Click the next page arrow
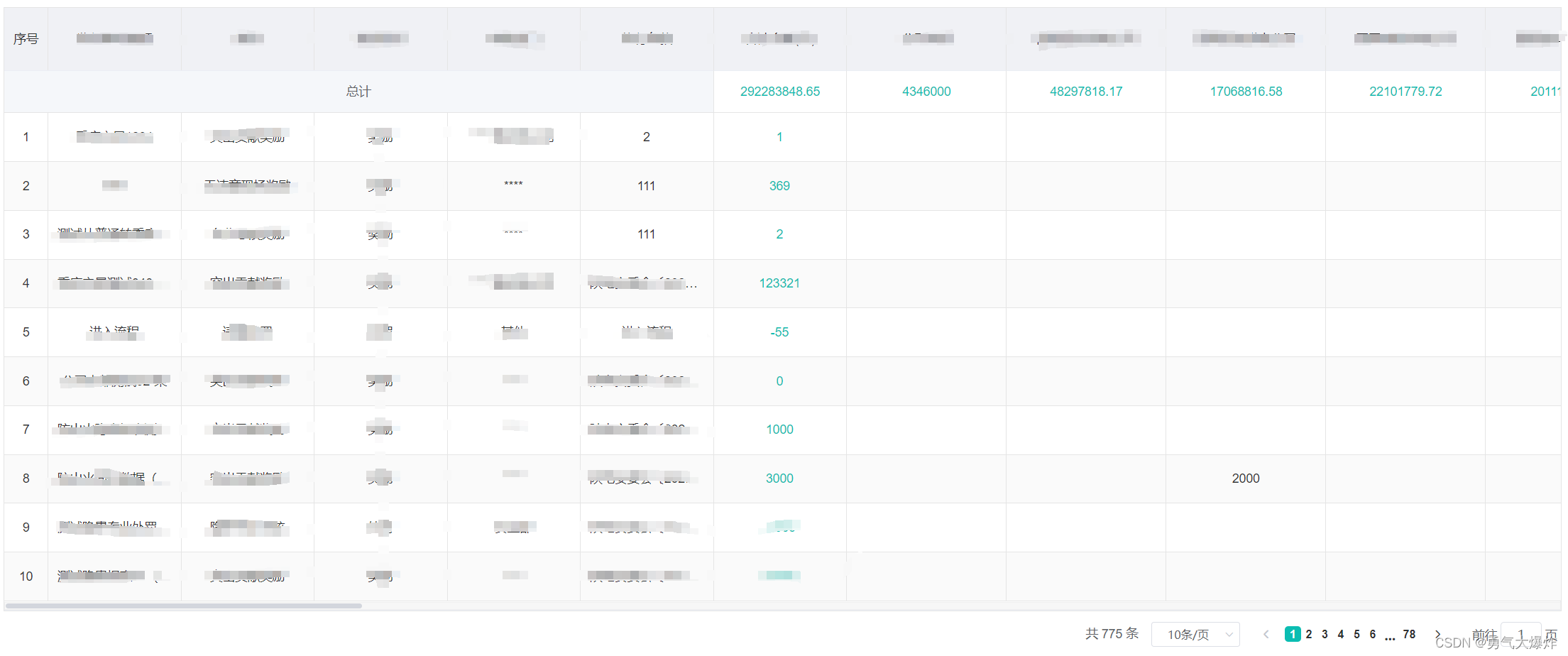The width and height of the screenshot is (1568, 656). click(1437, 634)
